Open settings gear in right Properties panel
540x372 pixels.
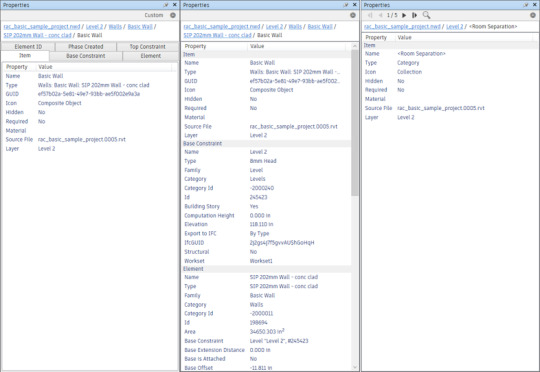[533, 15]
